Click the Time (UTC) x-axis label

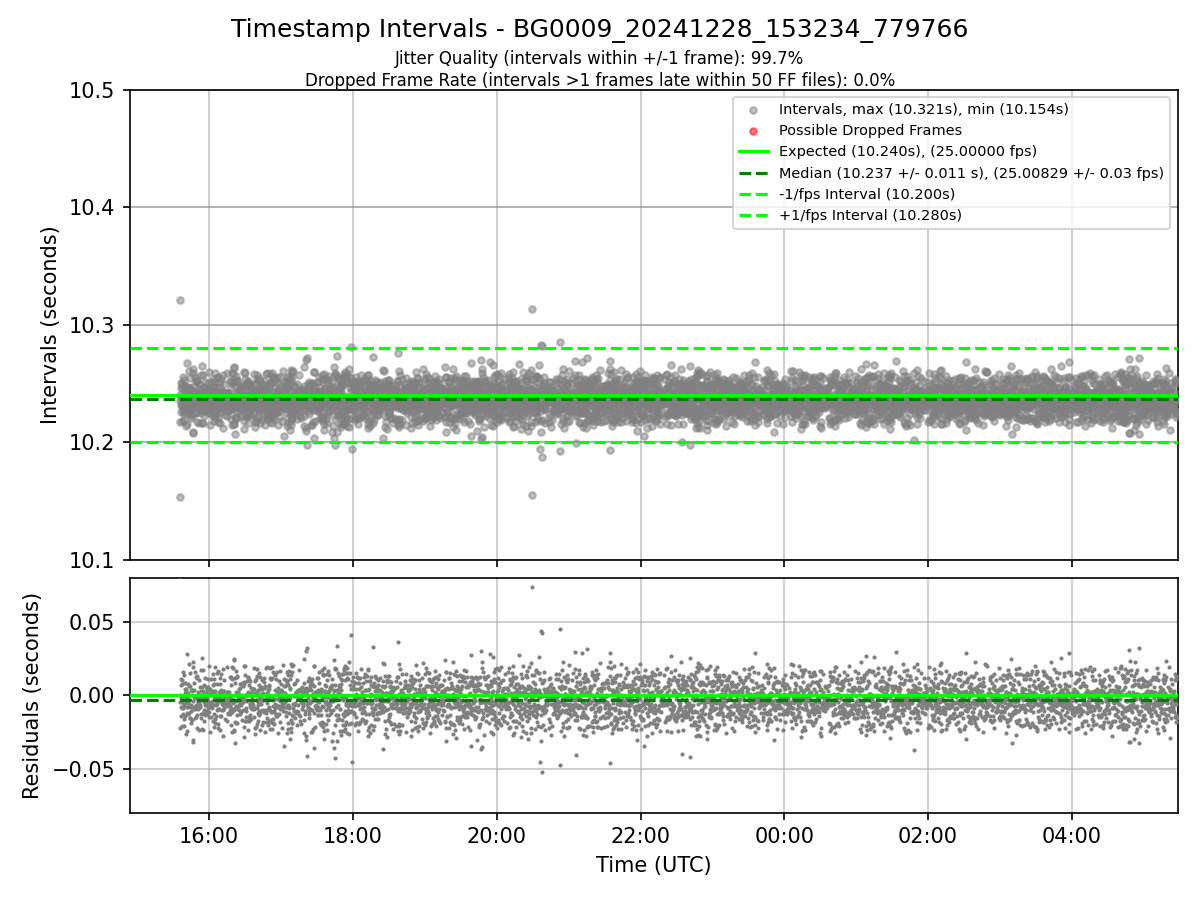pos(653,865)
